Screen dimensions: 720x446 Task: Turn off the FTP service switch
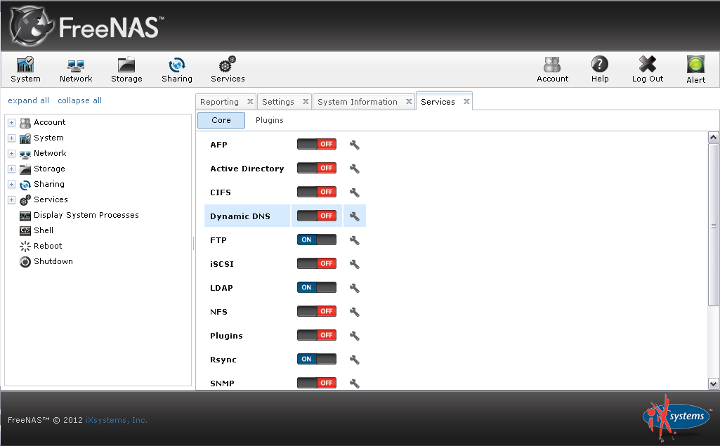pos(316,240)
